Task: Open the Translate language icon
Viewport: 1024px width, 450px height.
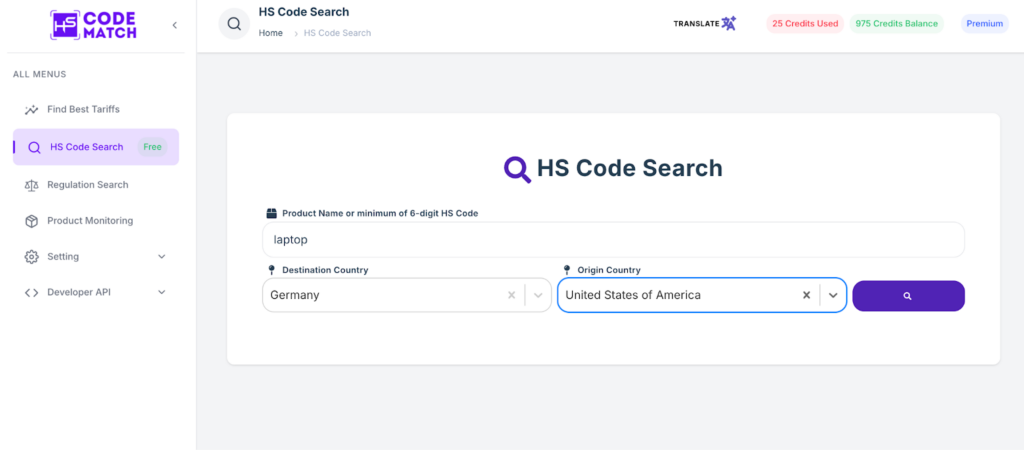Action: (729, 23)
